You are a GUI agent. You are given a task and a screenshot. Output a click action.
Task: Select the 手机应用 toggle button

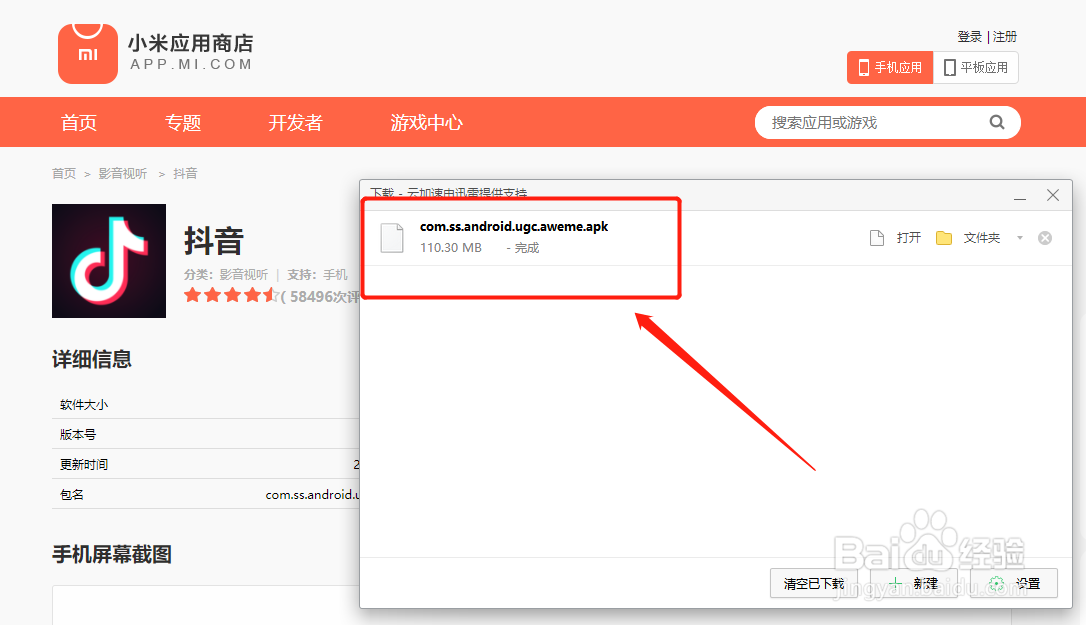[890, 67]
